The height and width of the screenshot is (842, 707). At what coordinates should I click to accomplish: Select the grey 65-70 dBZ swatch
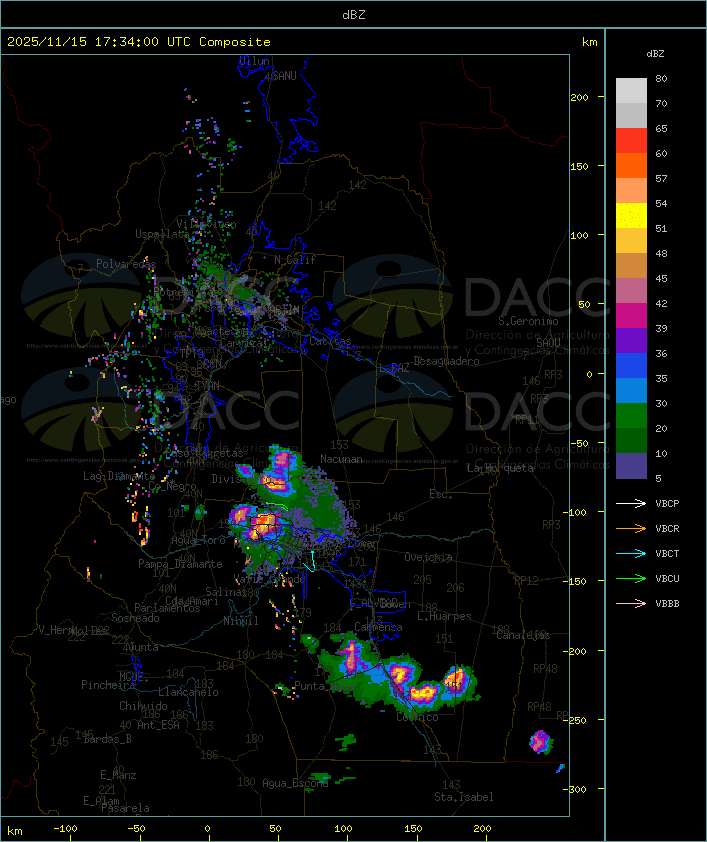631,115
